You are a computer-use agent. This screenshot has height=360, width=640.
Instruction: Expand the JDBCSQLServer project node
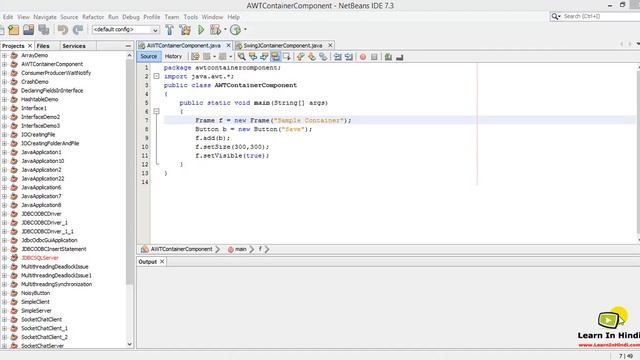coord(4,258)
